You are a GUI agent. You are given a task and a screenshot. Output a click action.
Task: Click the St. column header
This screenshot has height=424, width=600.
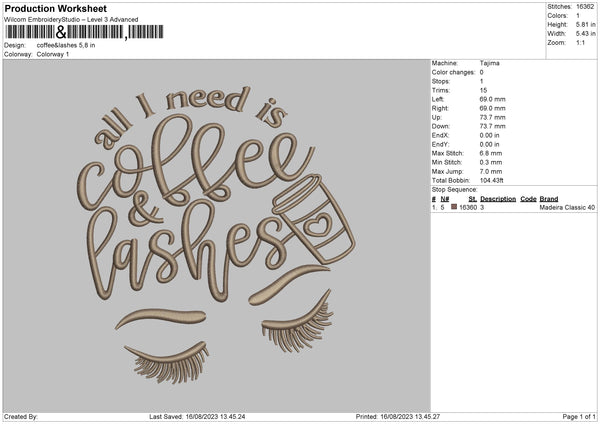(472, 198)
